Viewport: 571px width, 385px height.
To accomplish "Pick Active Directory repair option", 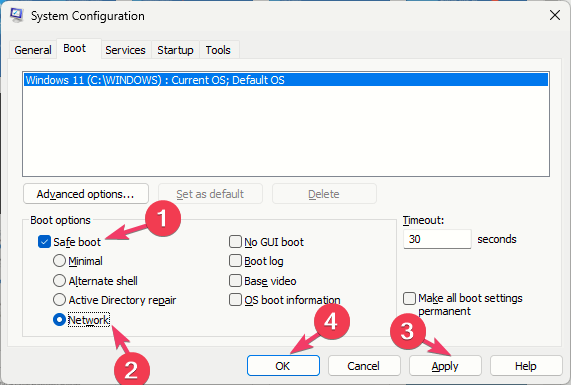I will click(x=59, y=300).
